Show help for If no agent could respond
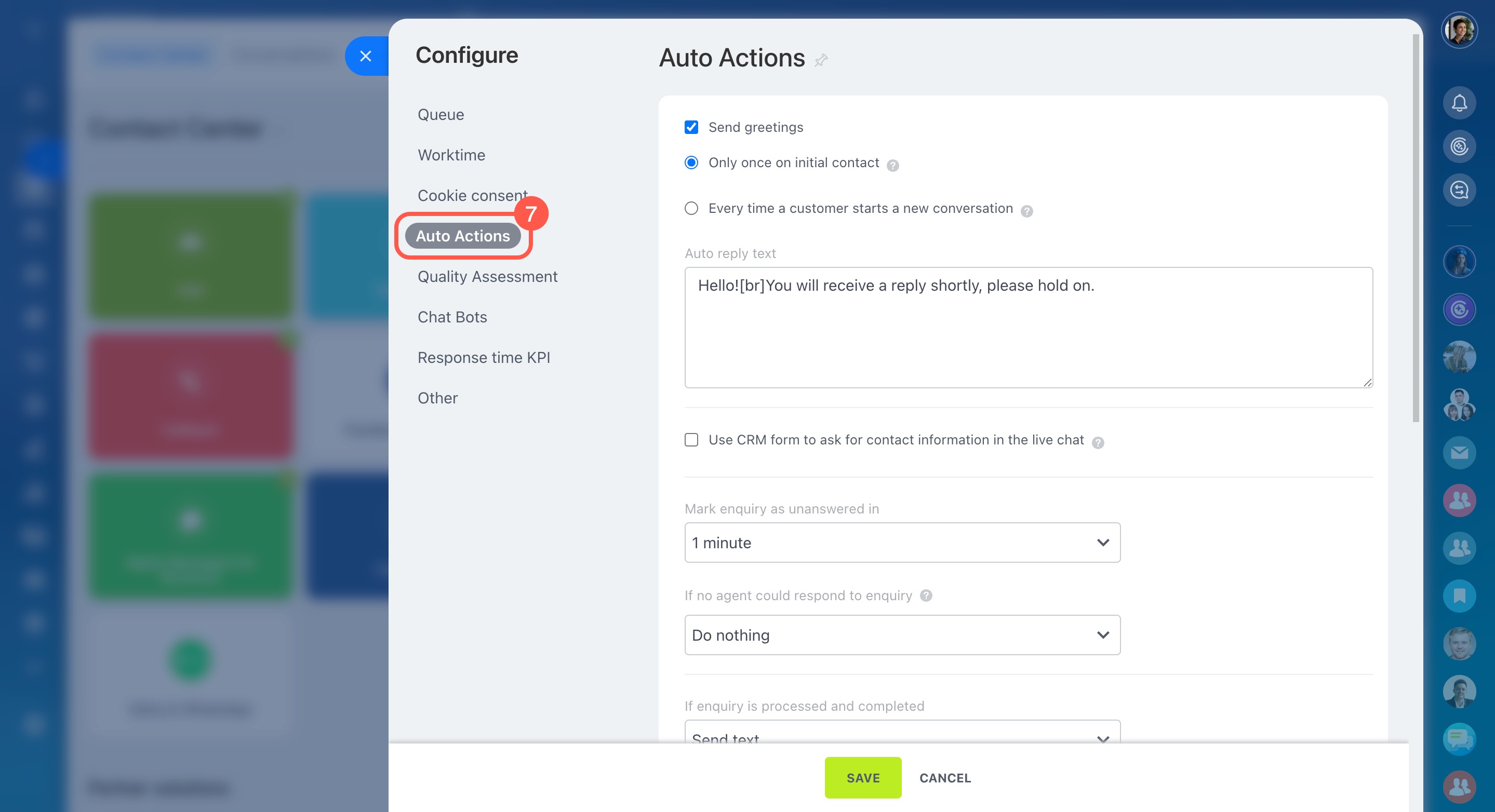1495x812 pixels. pyautogui.click(x=926, y=596)
